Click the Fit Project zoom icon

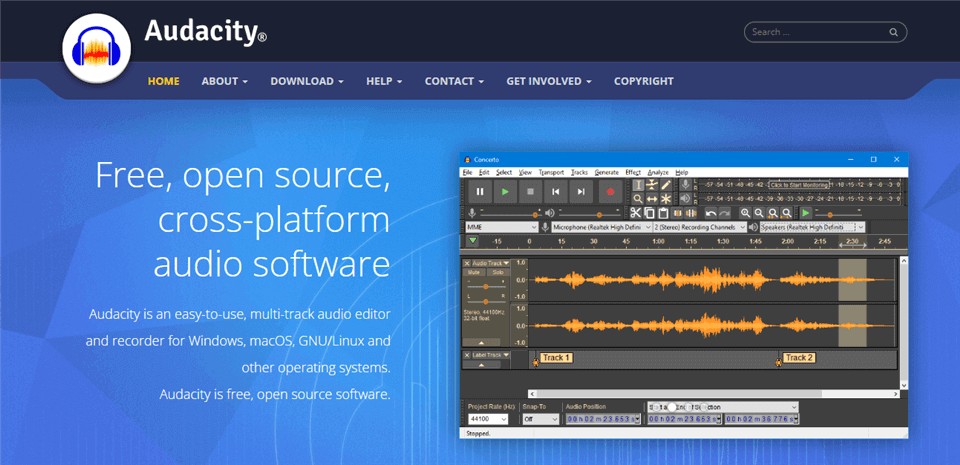787,213
